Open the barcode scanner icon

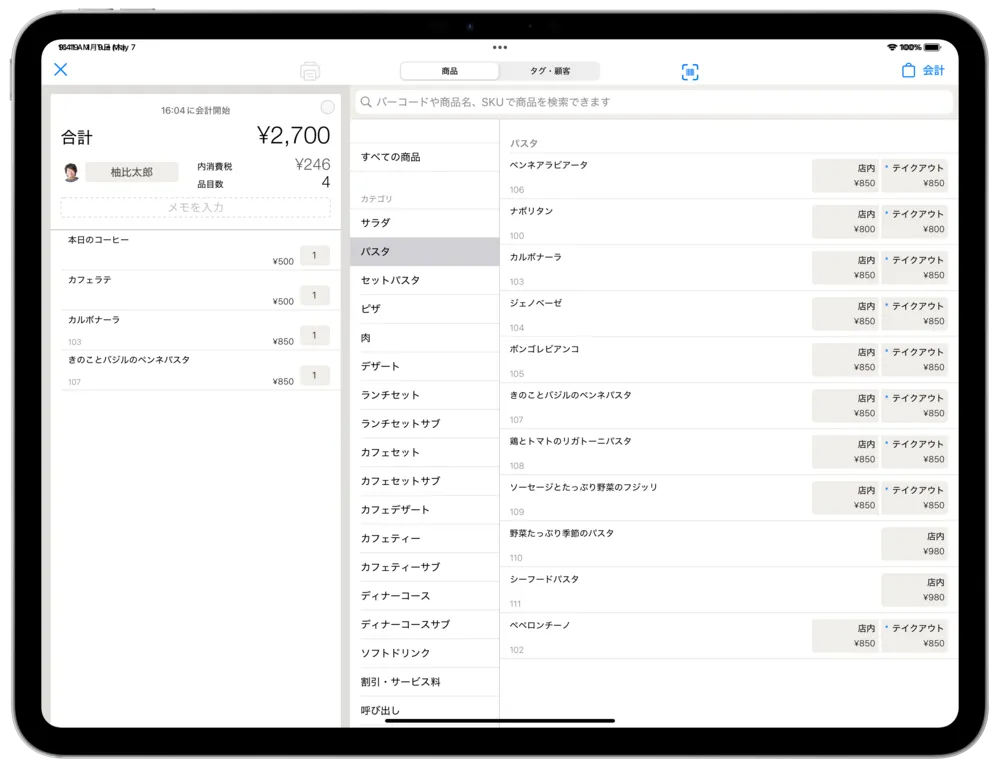[x=690, y=71]
